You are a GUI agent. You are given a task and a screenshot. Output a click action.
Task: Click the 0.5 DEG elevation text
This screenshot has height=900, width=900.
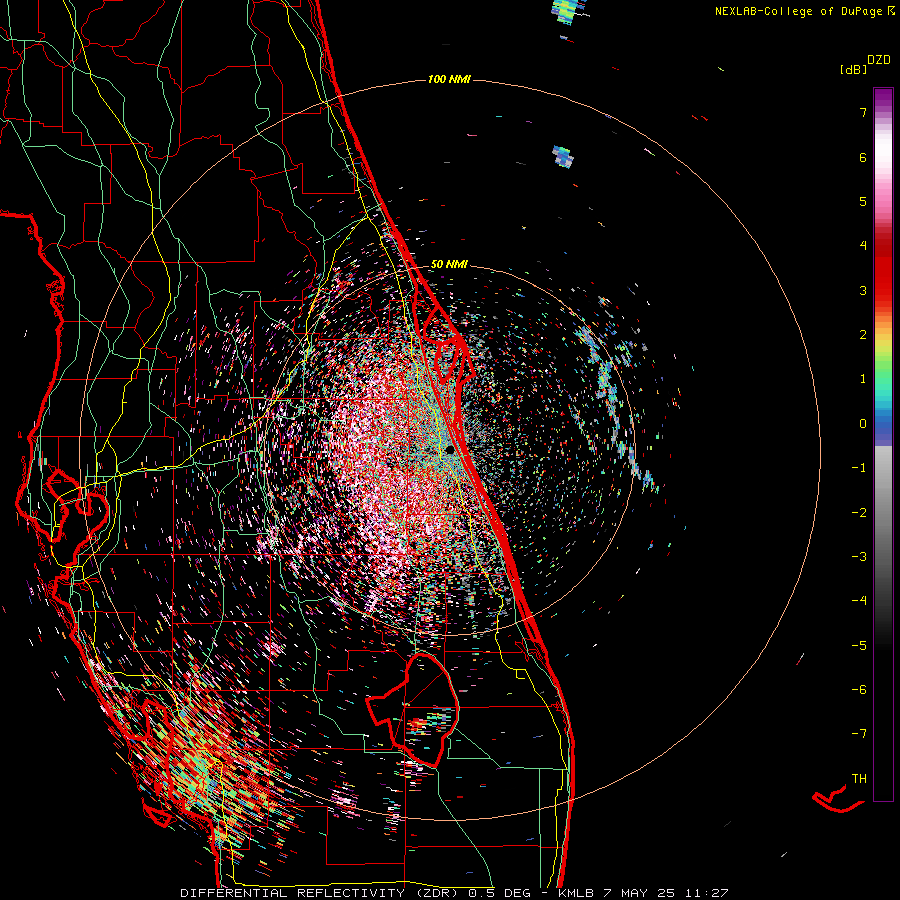point(497,893)
